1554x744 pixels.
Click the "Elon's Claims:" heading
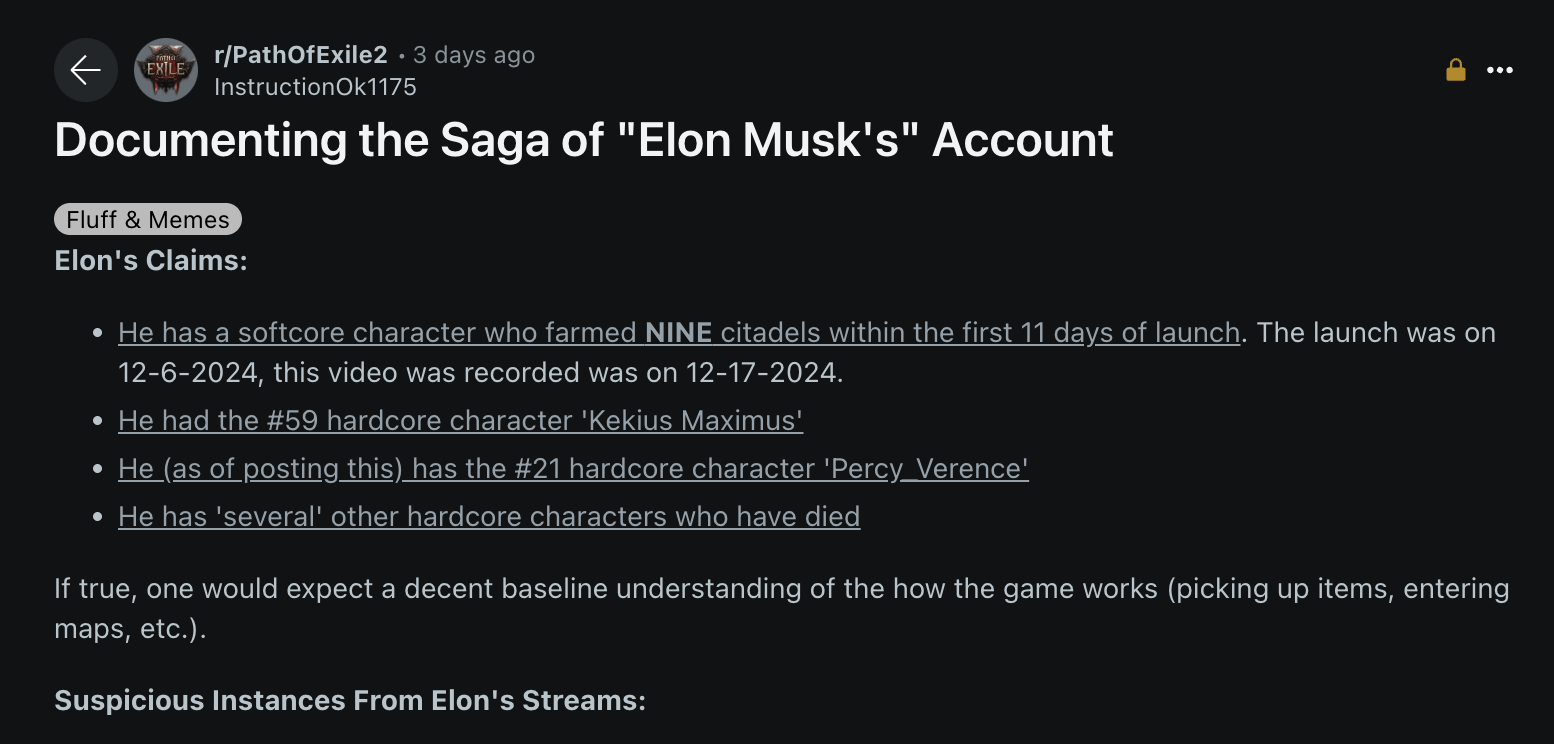tap(151, 260)
